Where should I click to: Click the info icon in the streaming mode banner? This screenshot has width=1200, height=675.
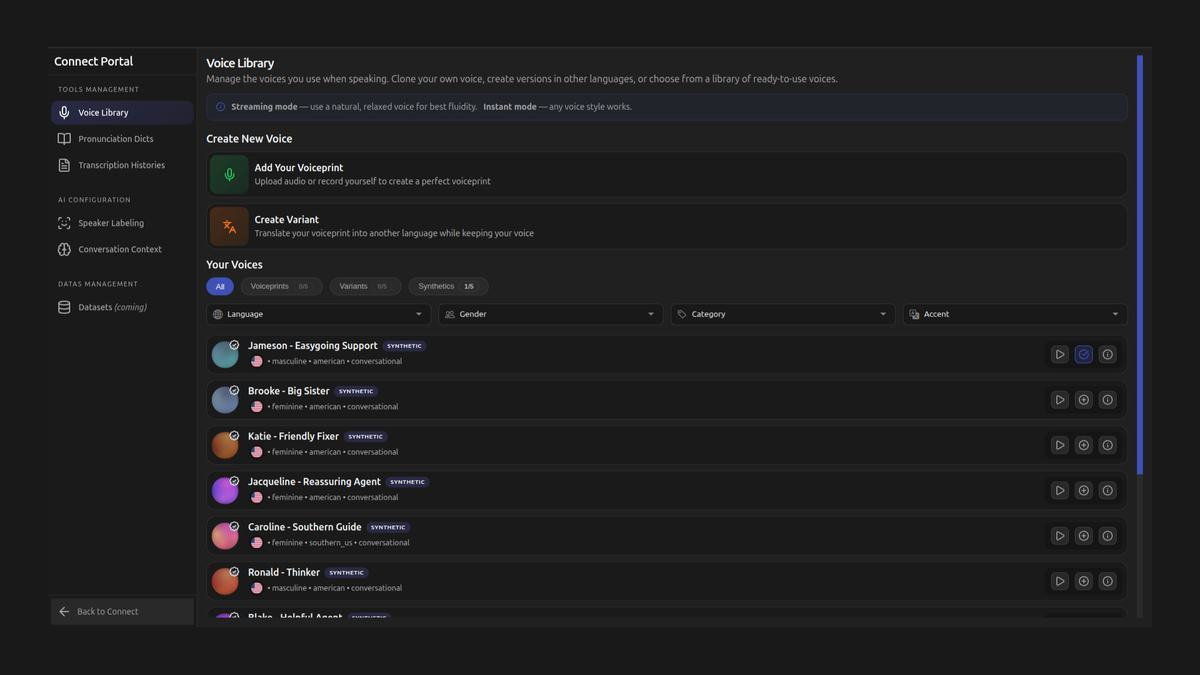point(221,107)
